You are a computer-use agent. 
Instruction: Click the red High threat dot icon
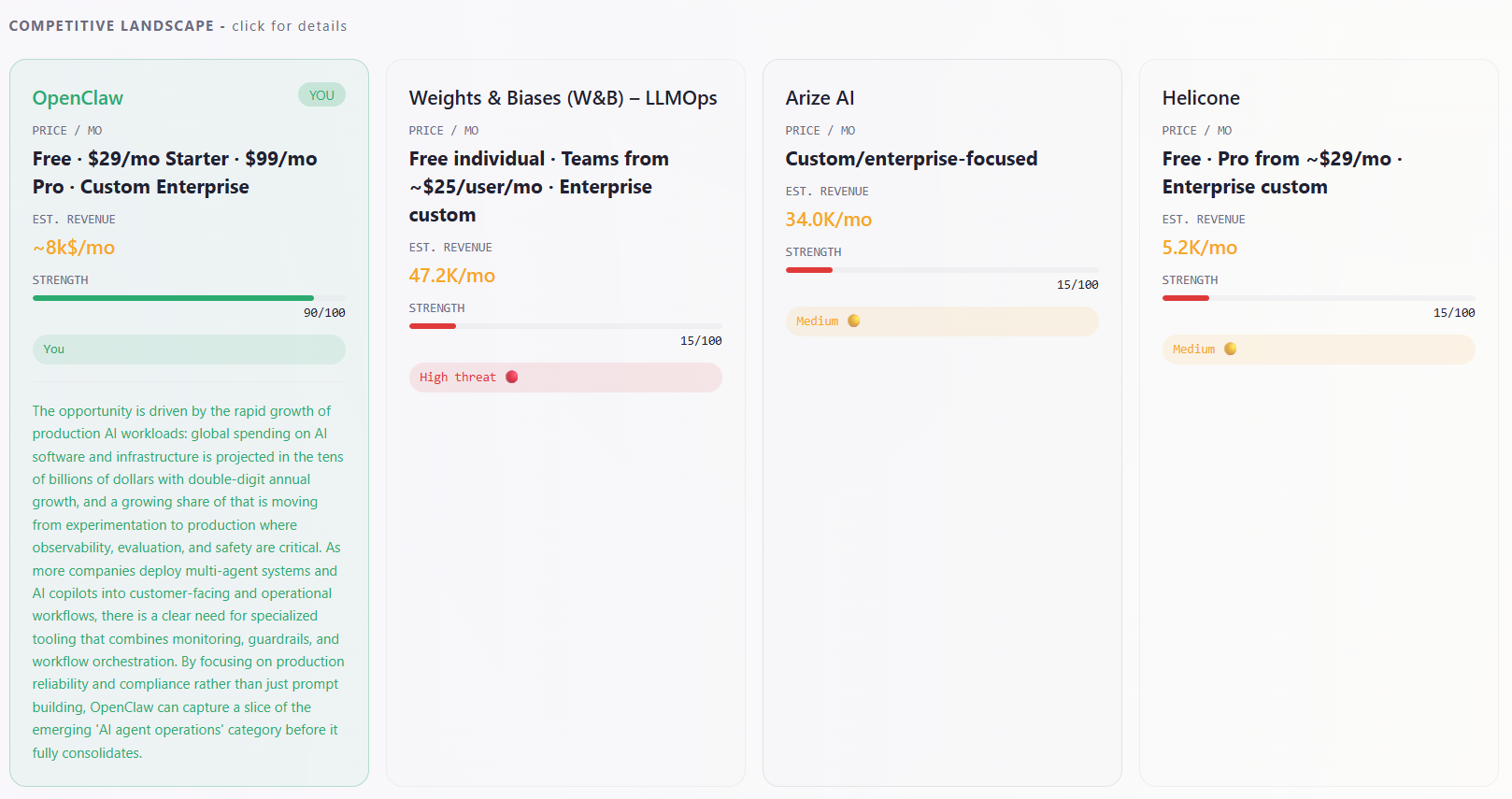tap(511, 378)
